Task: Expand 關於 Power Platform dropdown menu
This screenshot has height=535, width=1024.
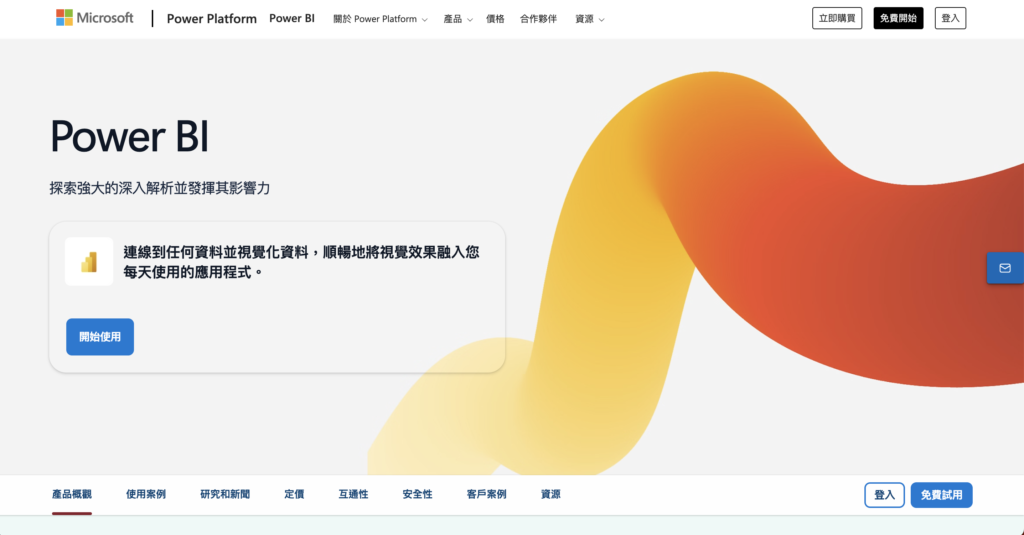Action: pyautogui.click(x=381, y=19)
